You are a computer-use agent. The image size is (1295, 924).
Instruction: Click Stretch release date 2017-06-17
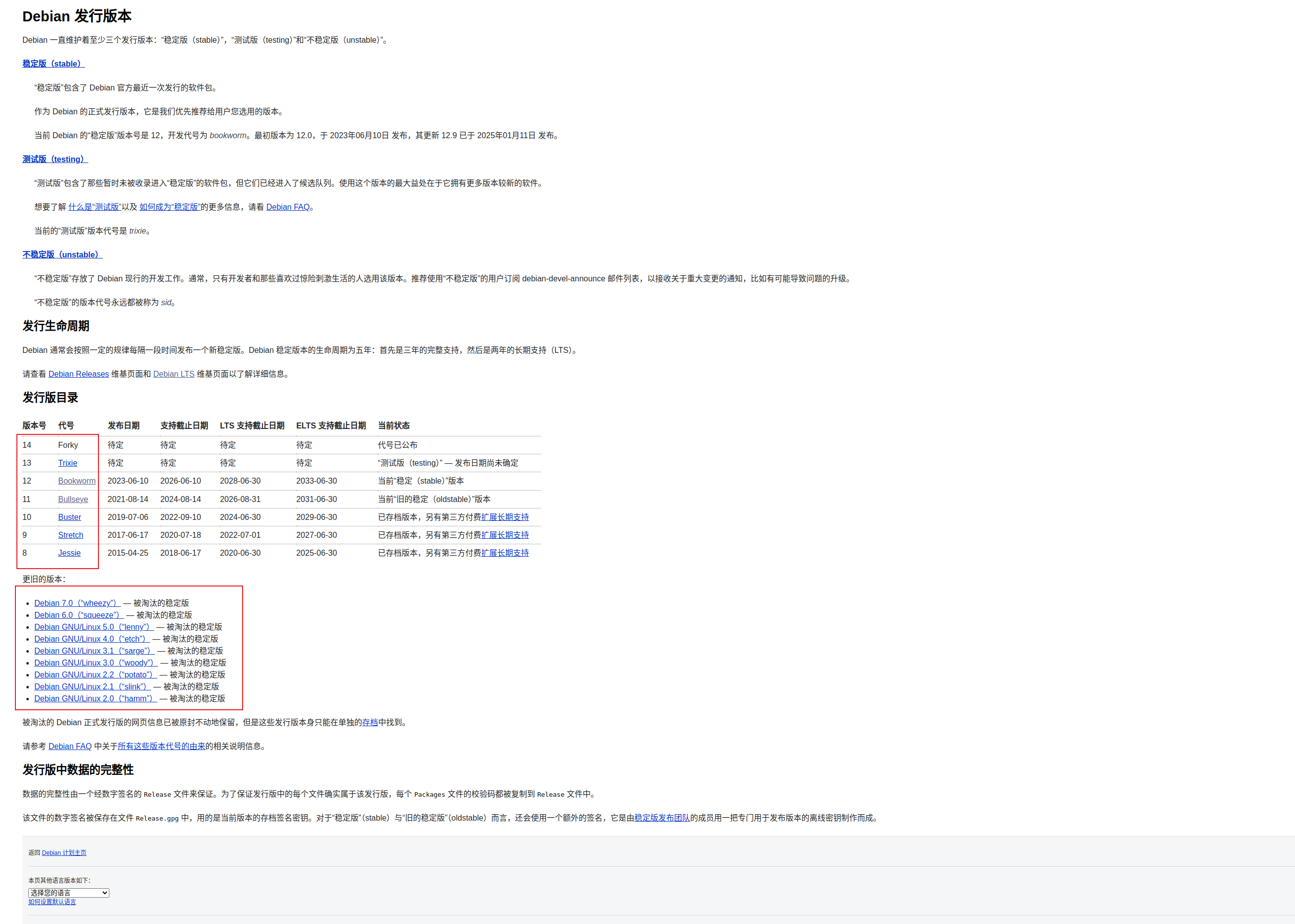pos(128,535)
